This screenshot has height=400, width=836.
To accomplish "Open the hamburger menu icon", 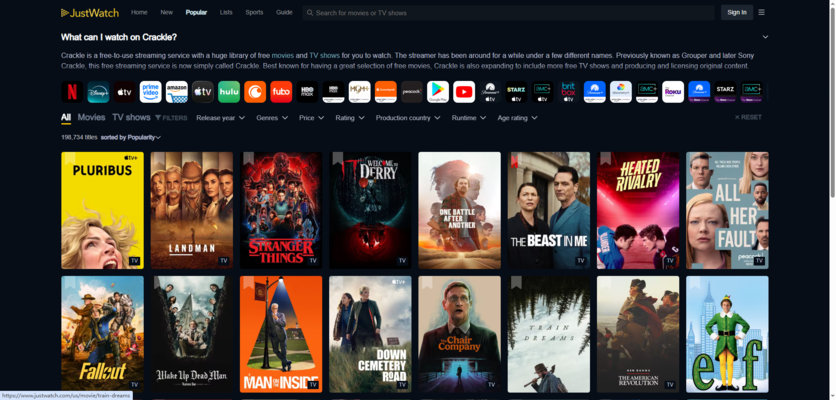I will pyautogui.click(x=762, y=13).
